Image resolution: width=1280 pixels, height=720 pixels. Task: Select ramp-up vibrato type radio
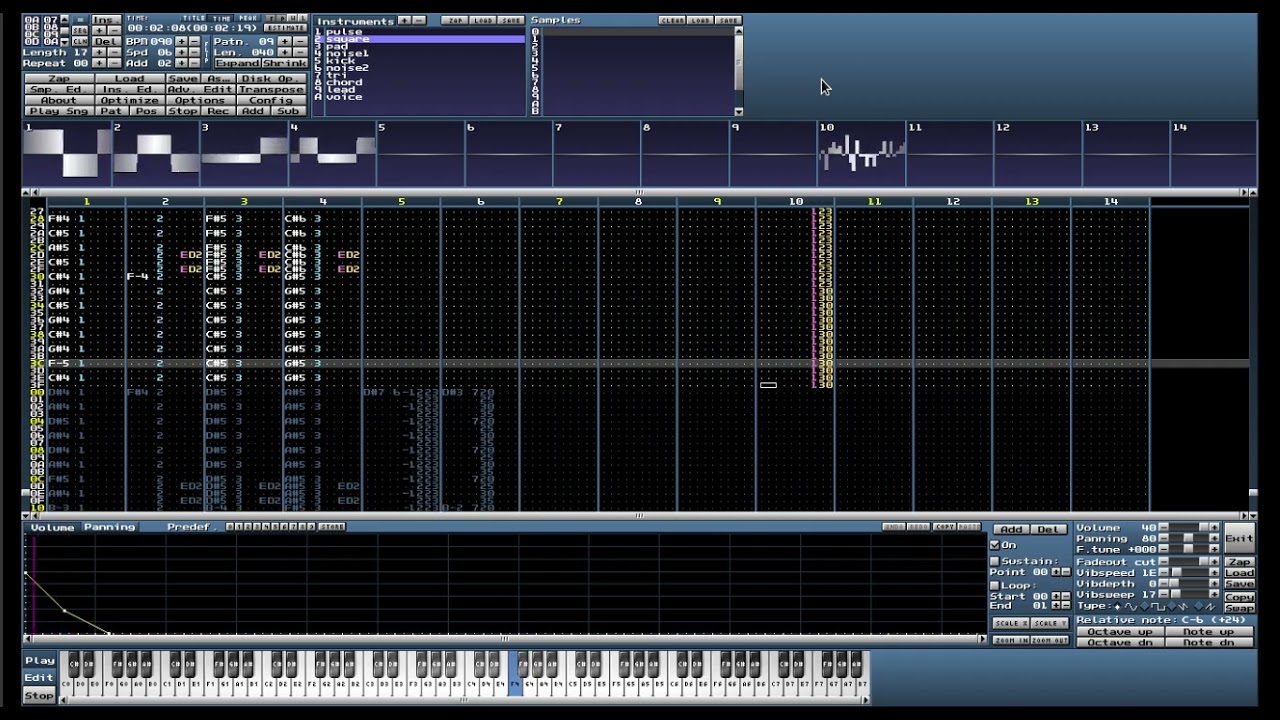[x=1199, y=607]
